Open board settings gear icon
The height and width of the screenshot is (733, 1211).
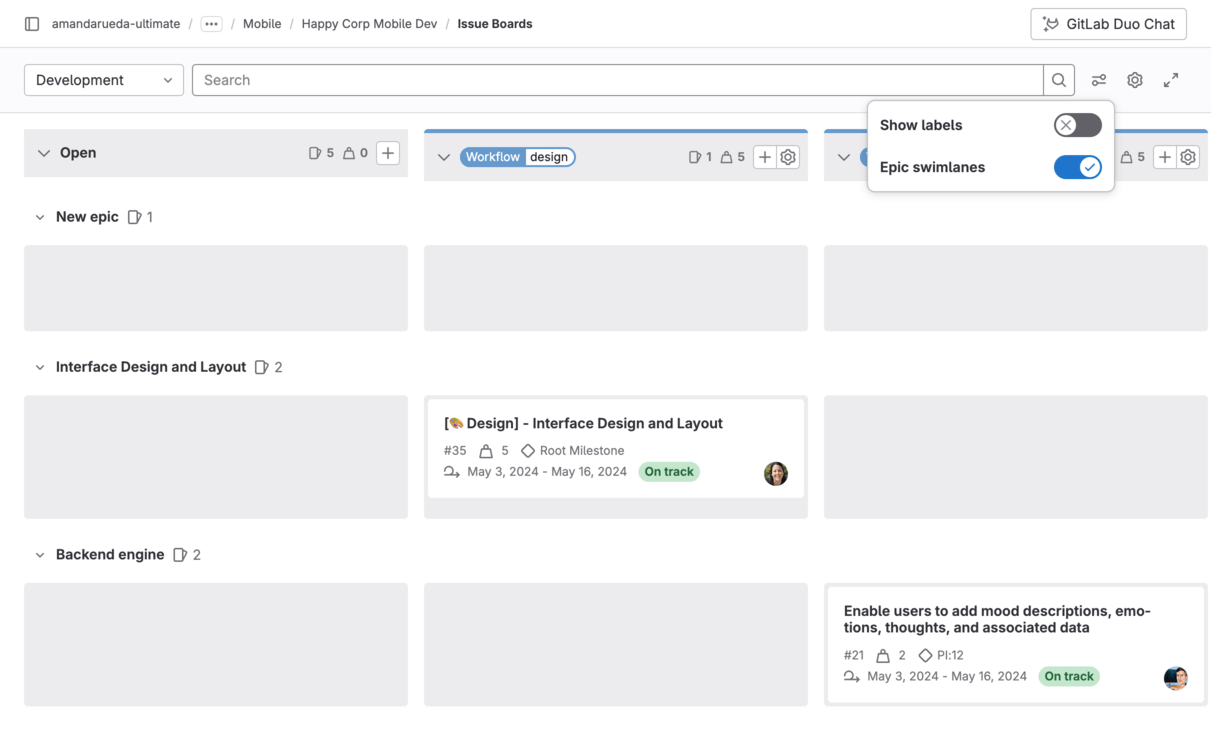coord(1135,80)
